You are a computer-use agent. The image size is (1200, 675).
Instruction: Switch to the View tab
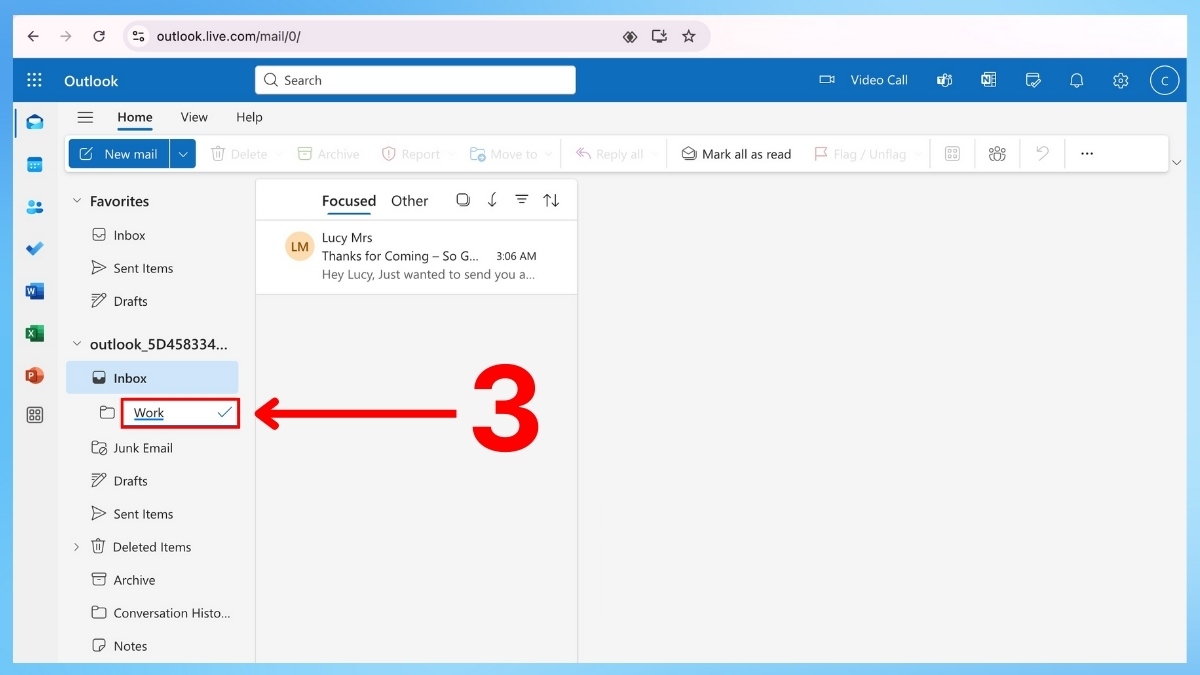coord(194,117)
